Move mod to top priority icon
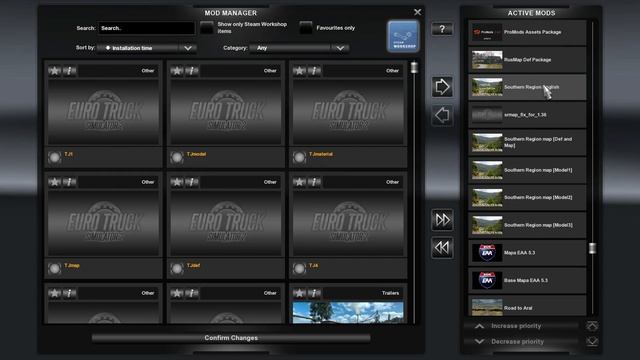Screen dimensions: 640x360 pos(592,326)
